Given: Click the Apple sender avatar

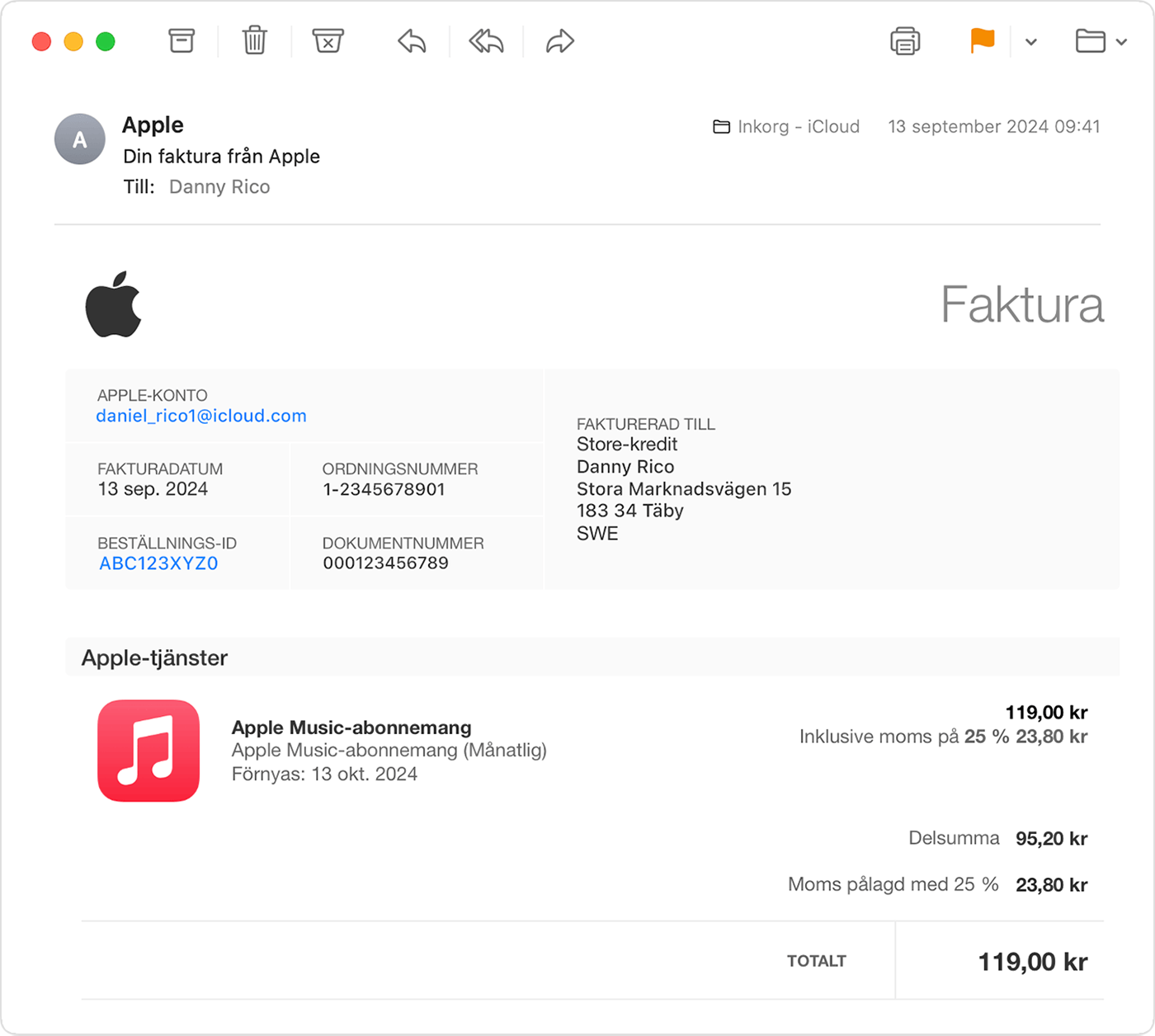Looking at the screenshot, I should coord(79,139).
